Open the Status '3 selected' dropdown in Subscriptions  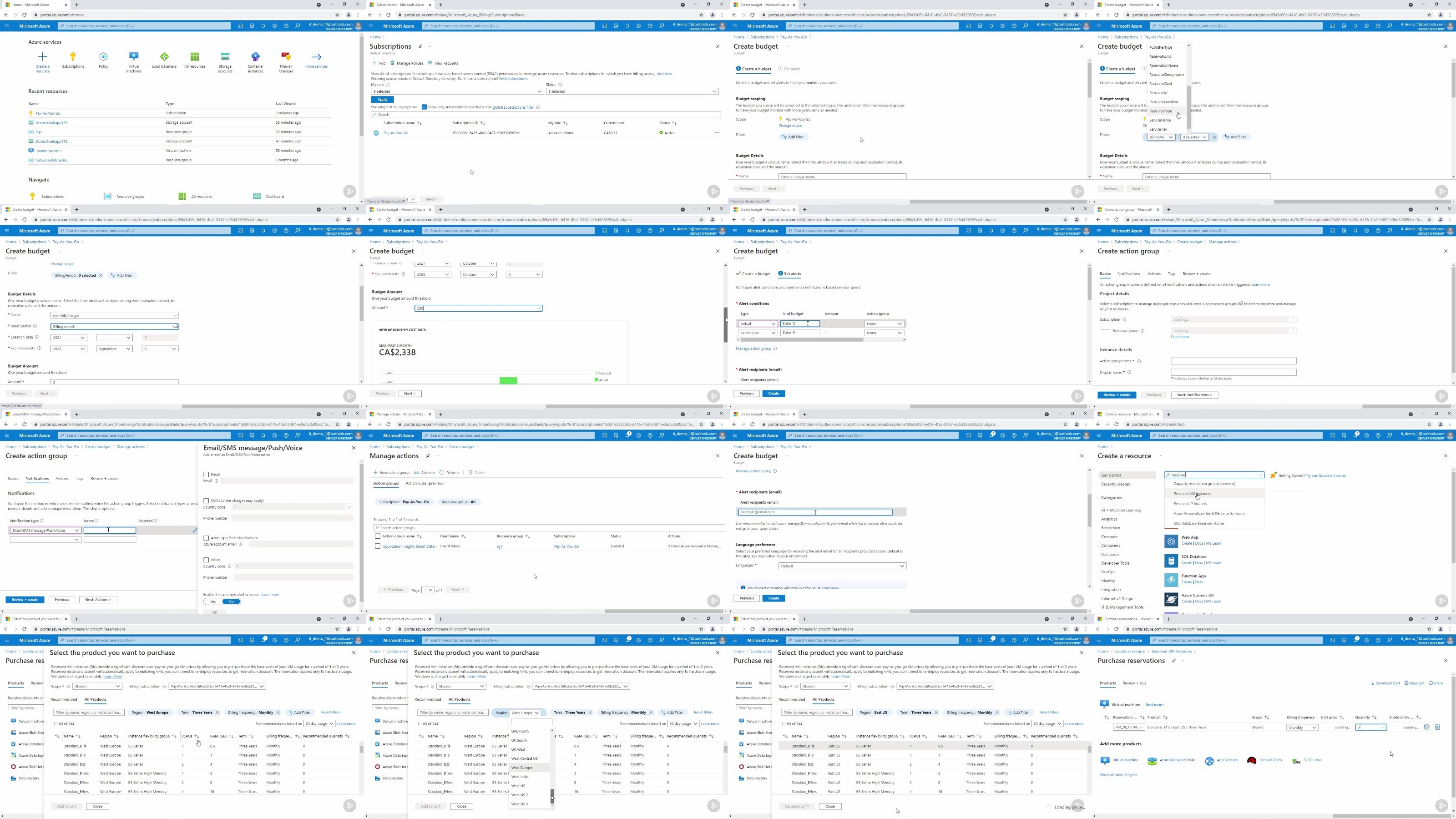(632, 91)
